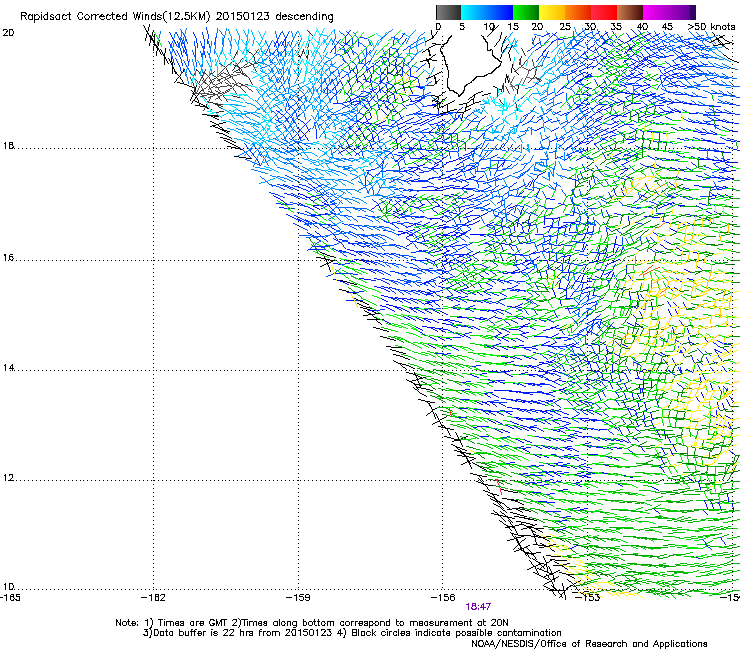Click the NOAA/NESDIS credit line
Screen dimensions: 740x650
point(589,644)
